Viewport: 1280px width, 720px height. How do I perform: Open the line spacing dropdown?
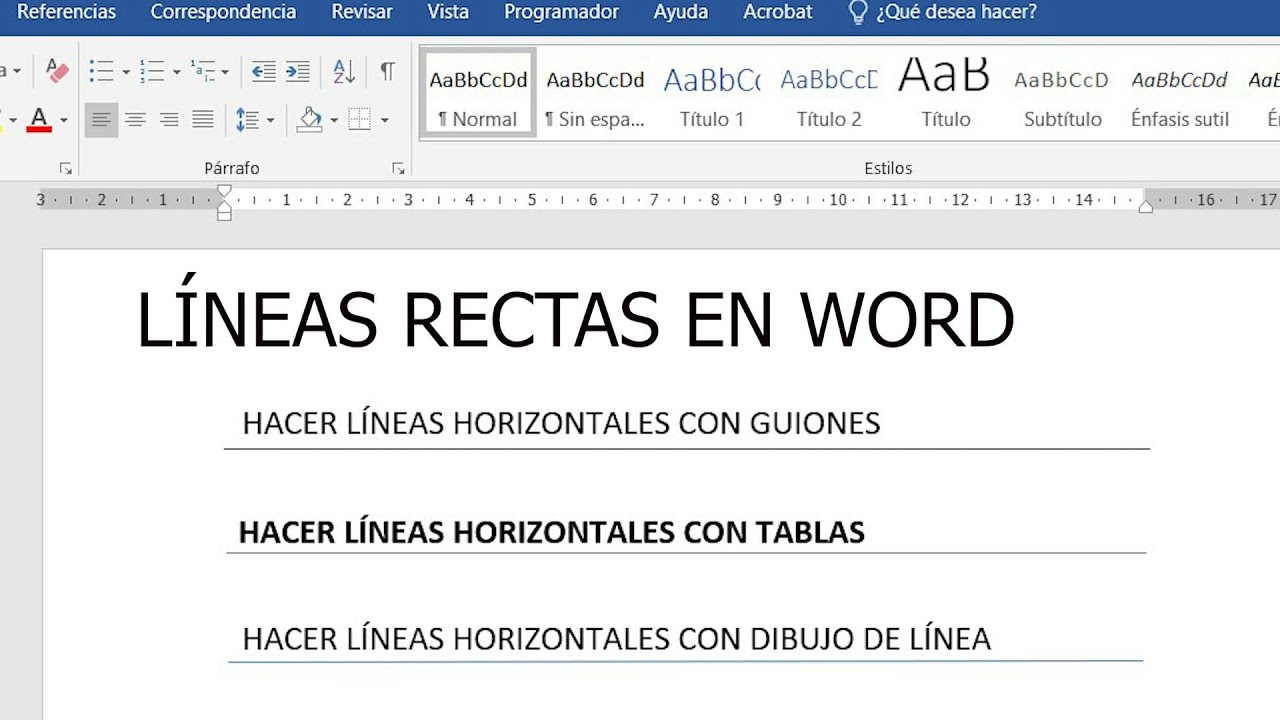click(x=254, y=120)
